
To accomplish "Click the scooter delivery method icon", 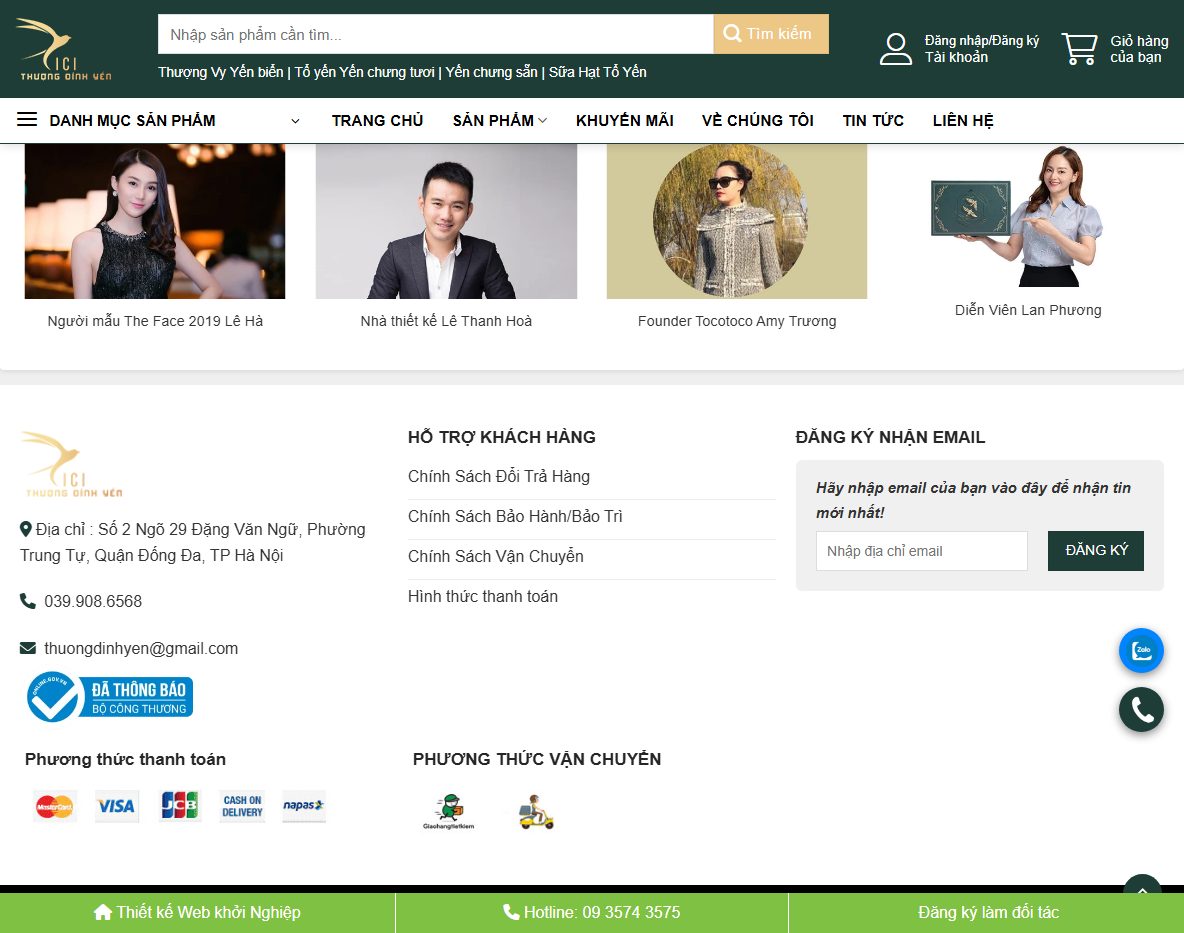I will tap(536, 810).
